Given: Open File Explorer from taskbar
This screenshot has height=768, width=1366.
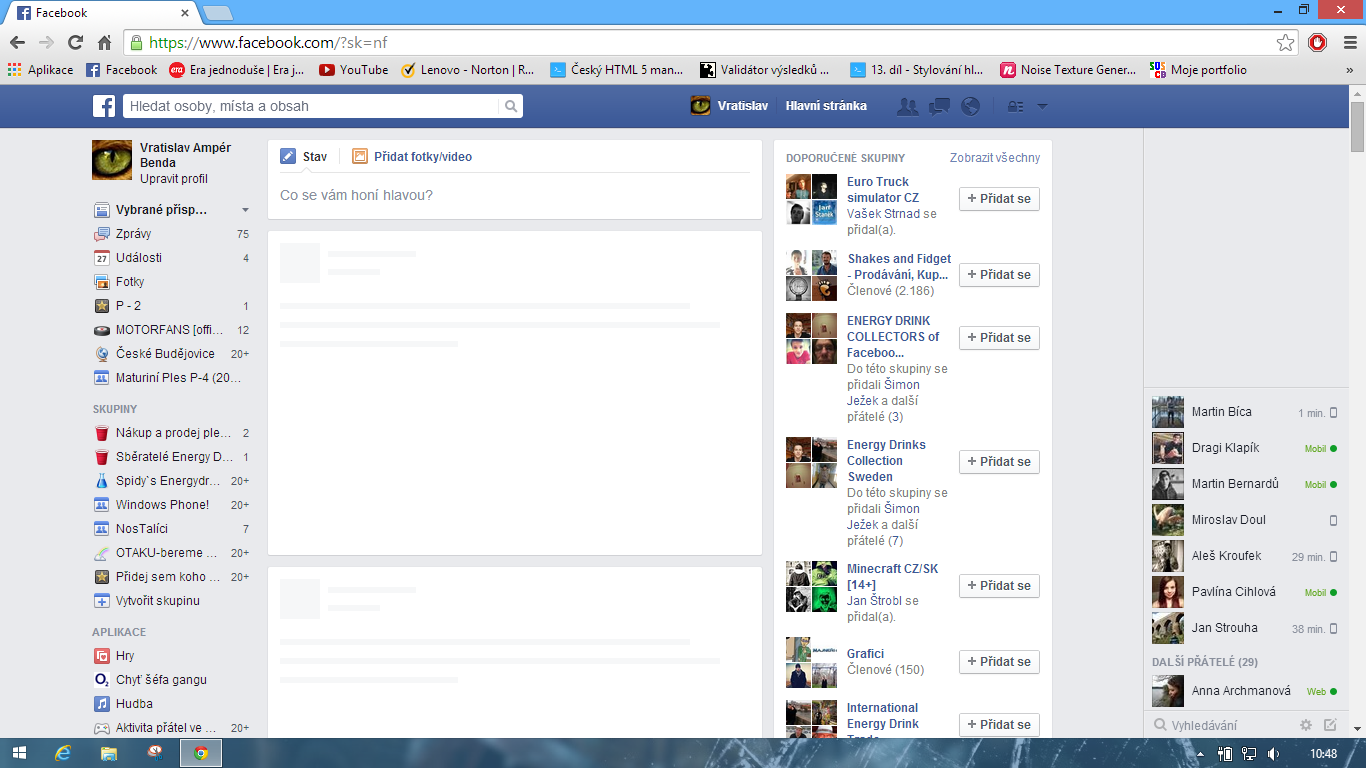Looking at the screenshot, I should click(x=109, y=753).
